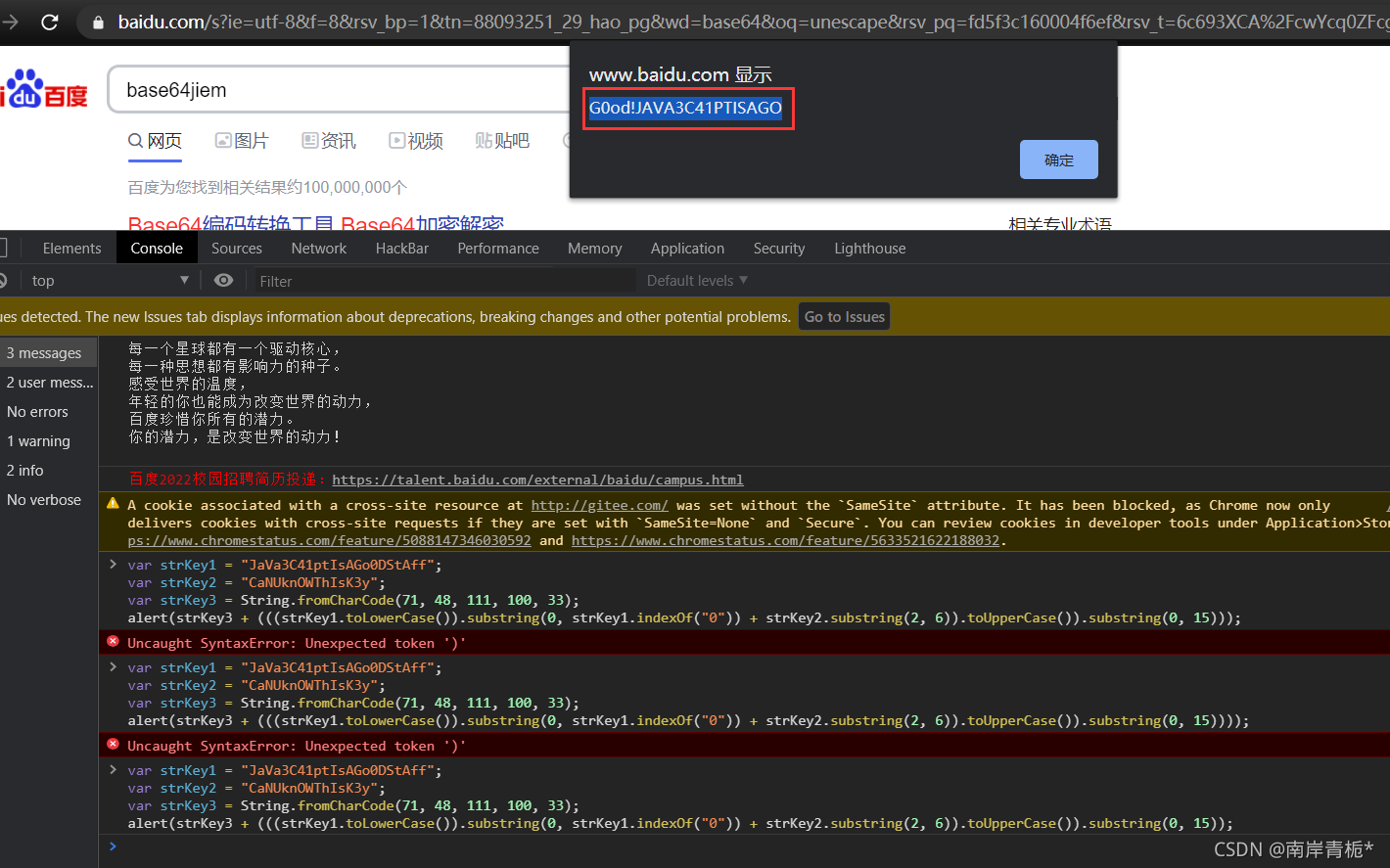Open the Security tab

779,249
